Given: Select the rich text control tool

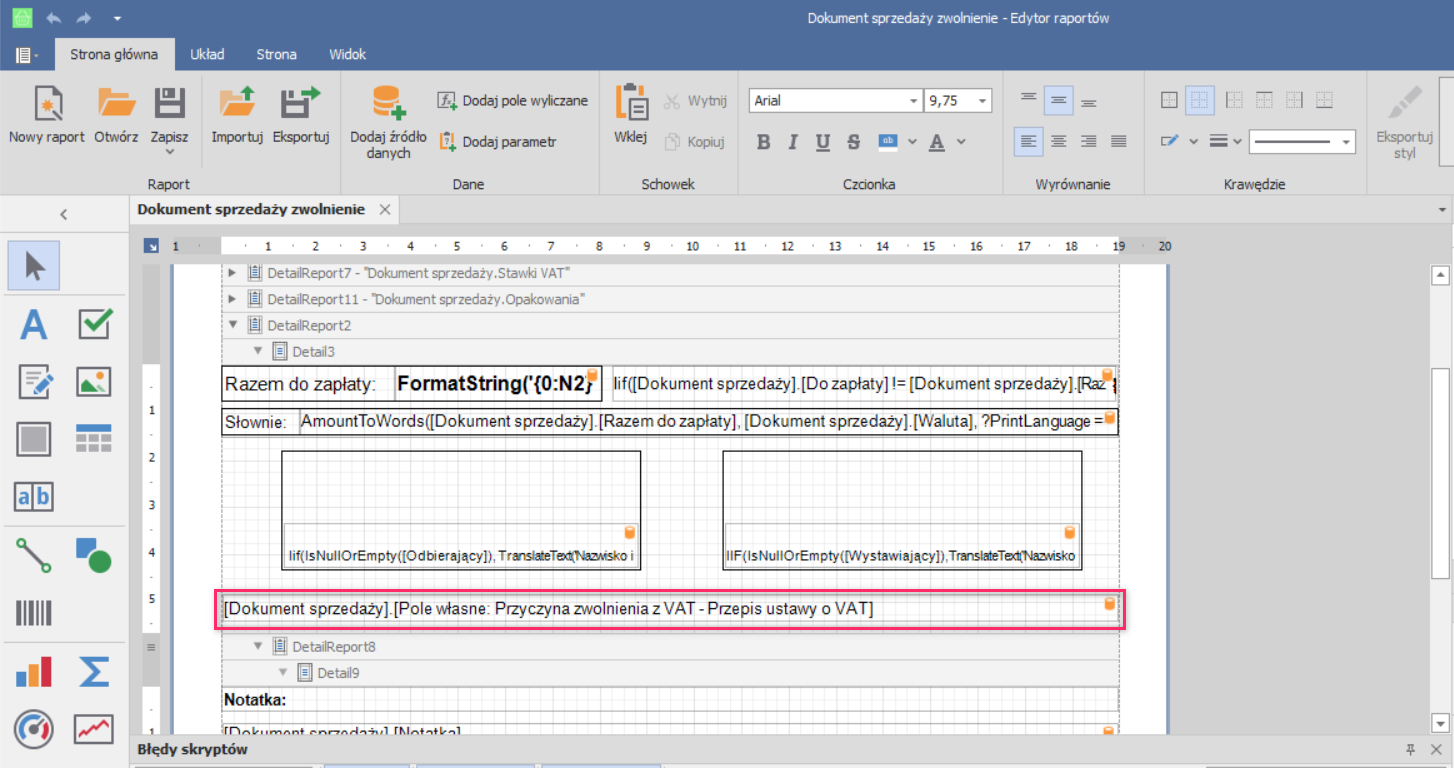Looking at the screenshot, I should (34, 382).
